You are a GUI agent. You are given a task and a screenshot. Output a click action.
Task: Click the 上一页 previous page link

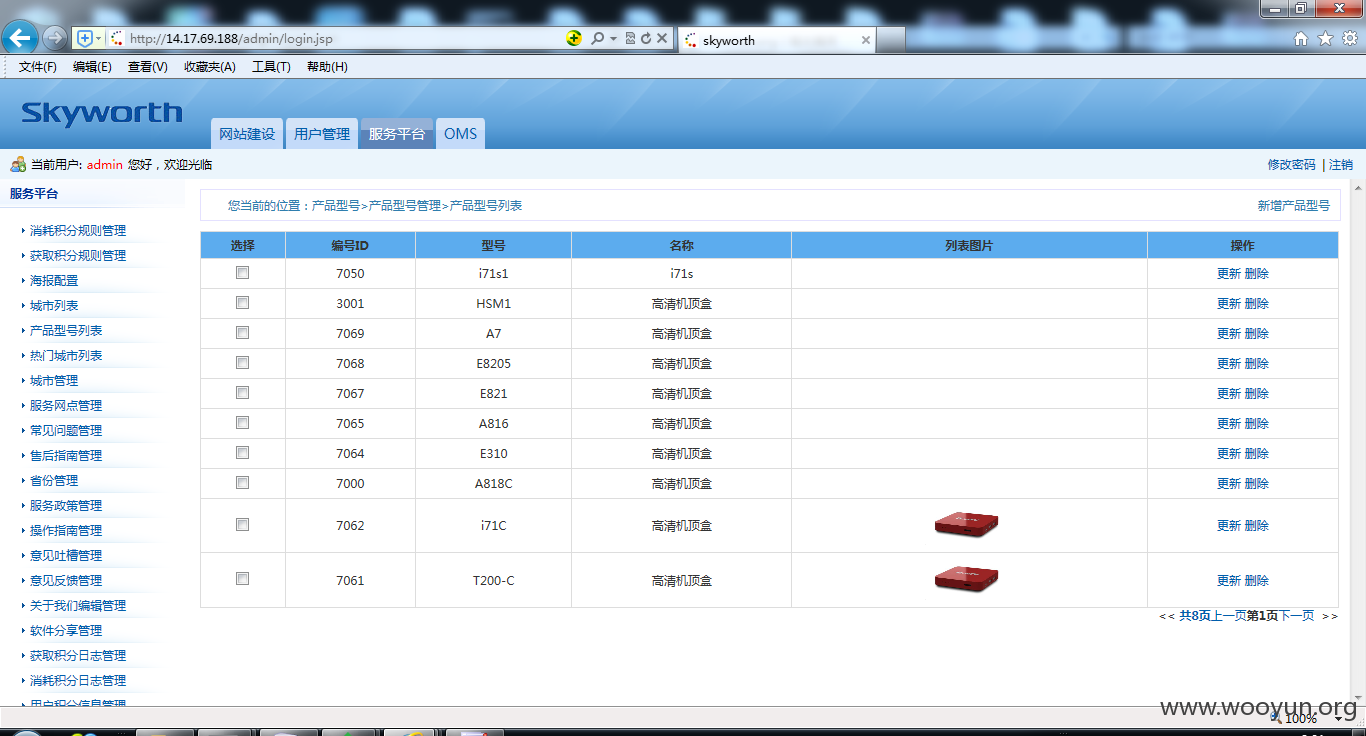[1229, 616]
